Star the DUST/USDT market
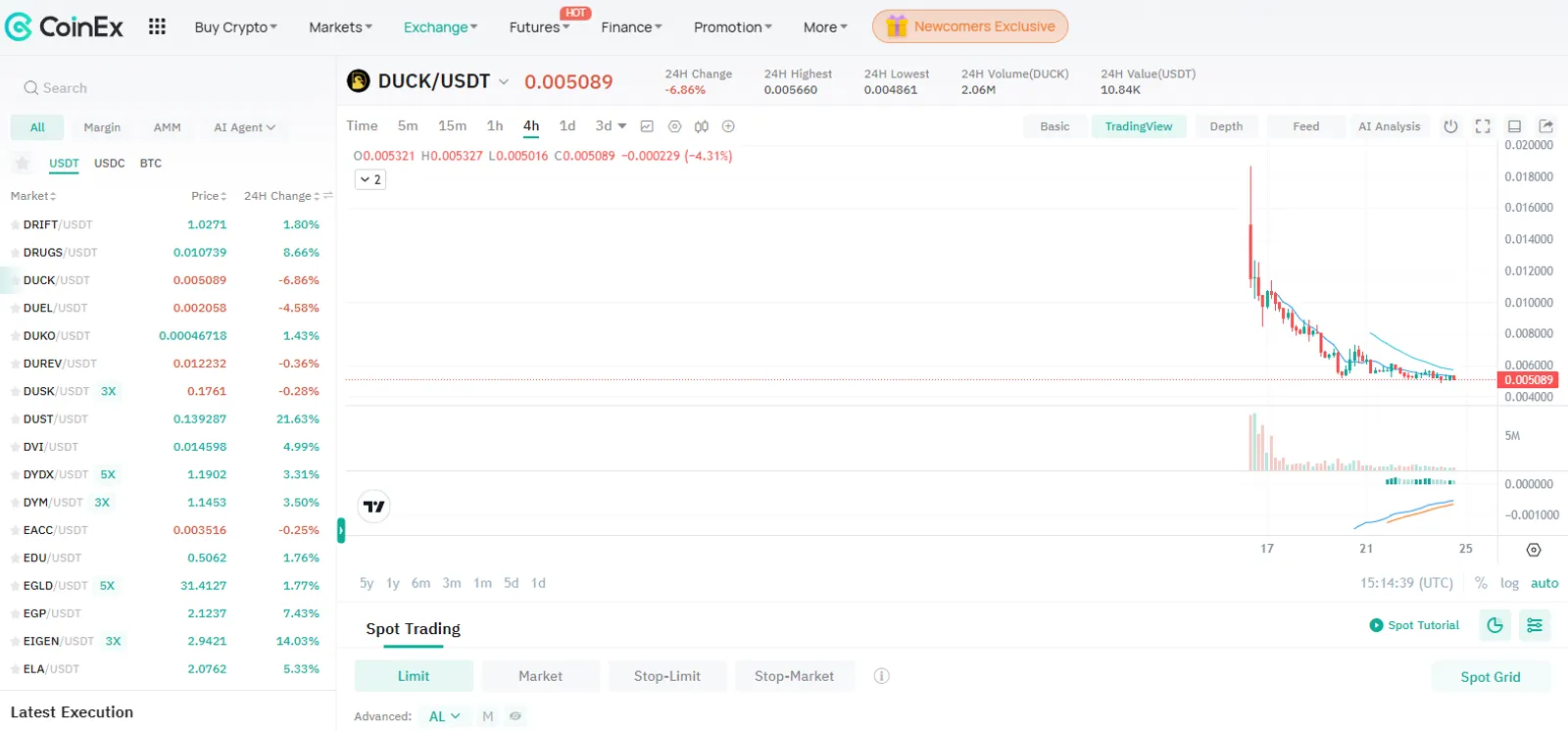This screenshot has width=1568, height=731. coord(15,419)
